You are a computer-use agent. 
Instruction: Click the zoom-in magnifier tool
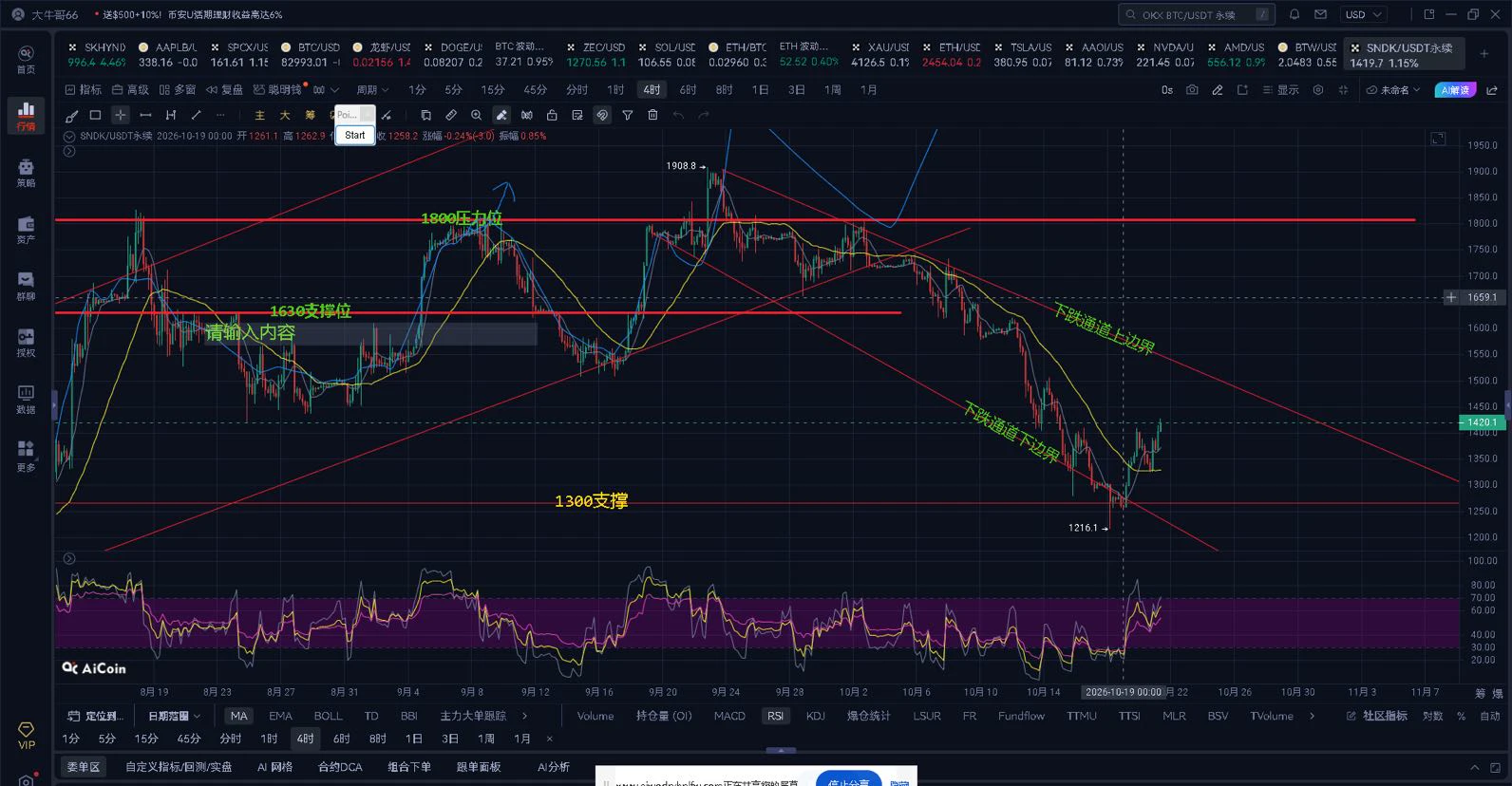(476, 115)
